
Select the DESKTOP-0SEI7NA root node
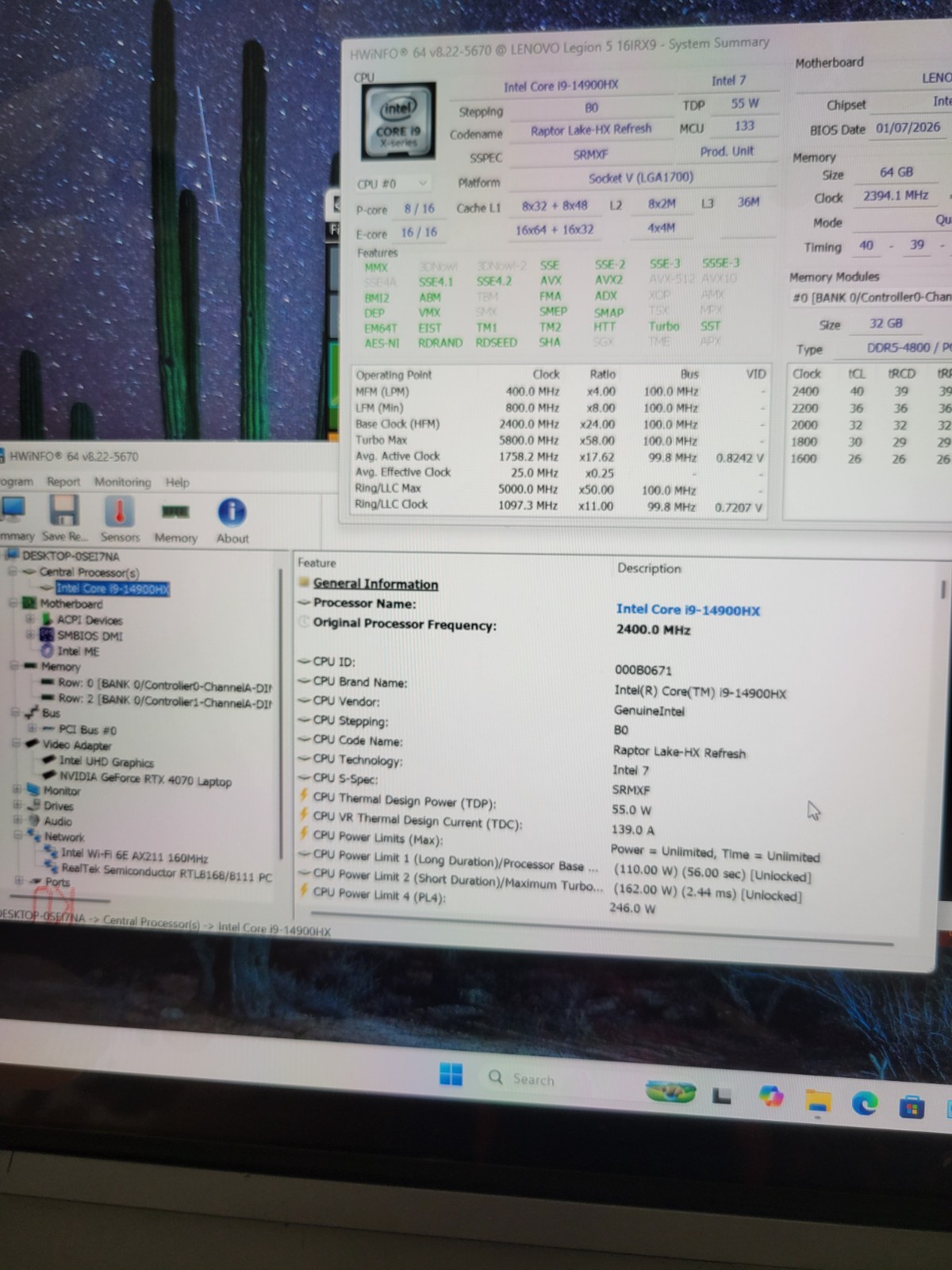click(x=70, y=556)
